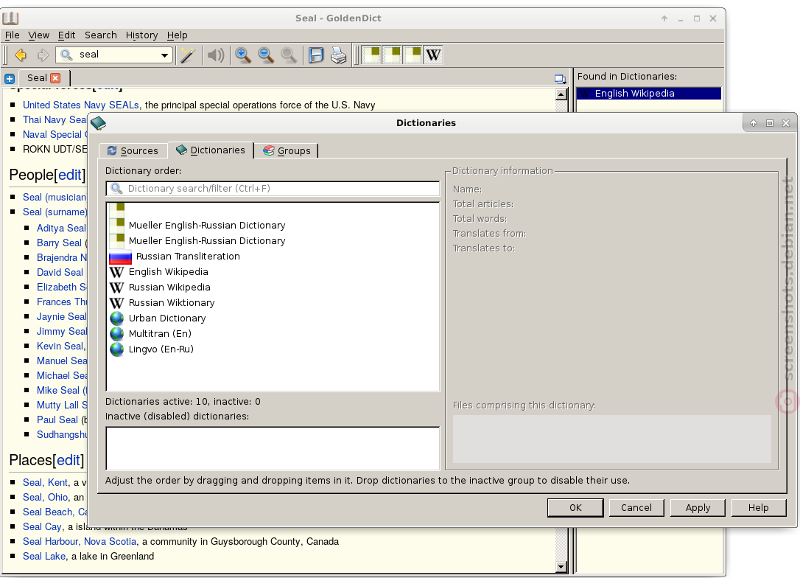Click the article scrollbar up arrow
This screenshot has width=800, height=578.
click(561, 94)
